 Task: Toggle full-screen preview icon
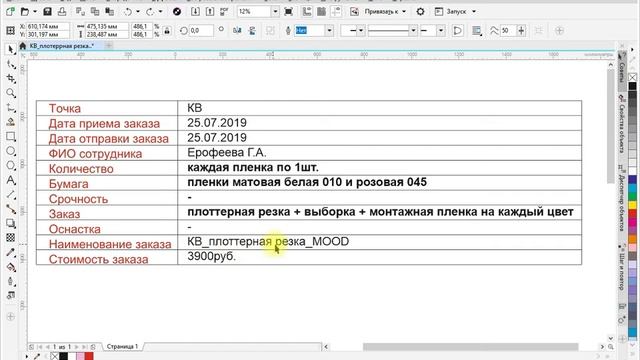(x=288, y=11)
